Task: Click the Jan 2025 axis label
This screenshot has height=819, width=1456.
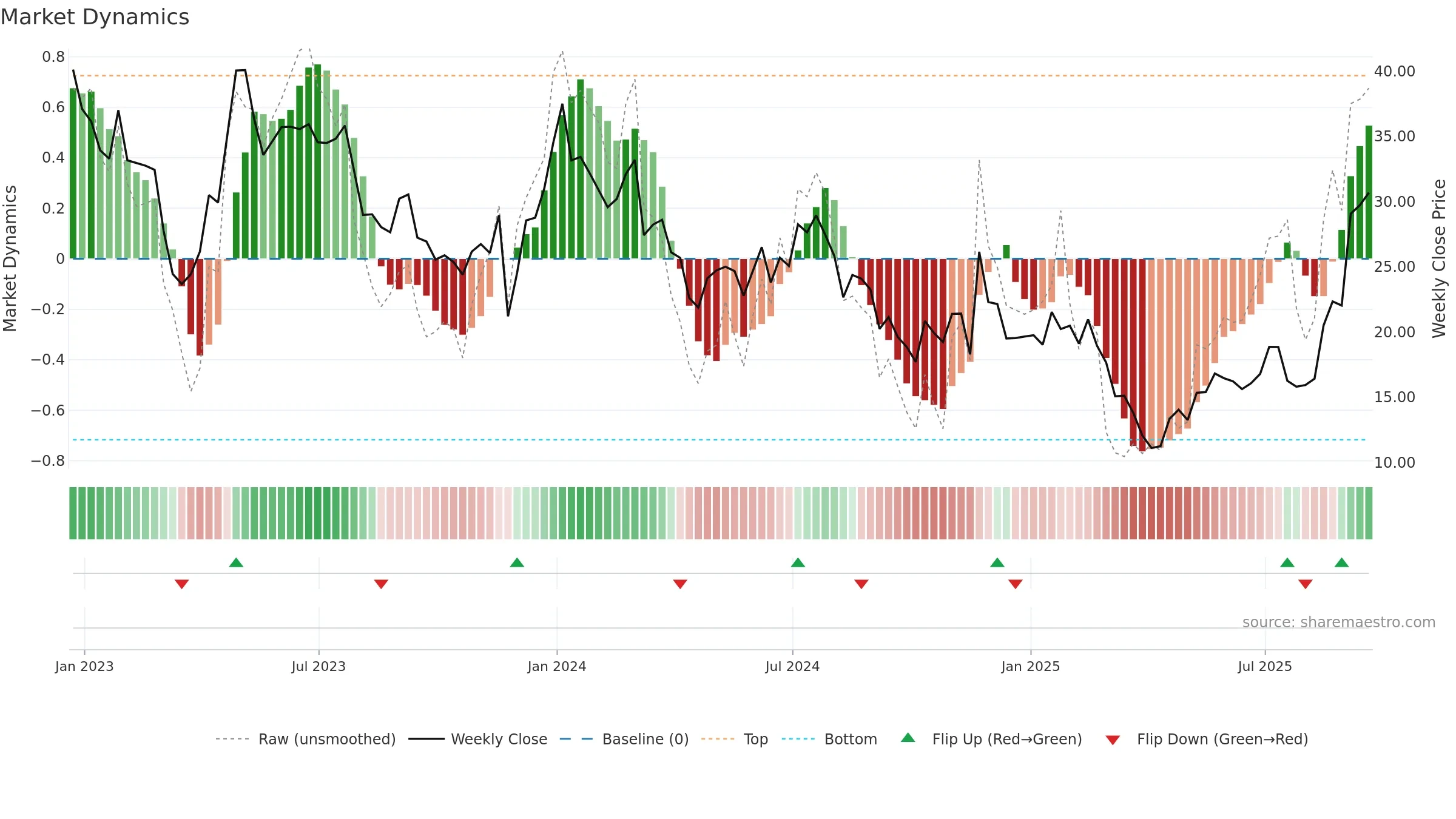Action: [x=1031, y=666]
